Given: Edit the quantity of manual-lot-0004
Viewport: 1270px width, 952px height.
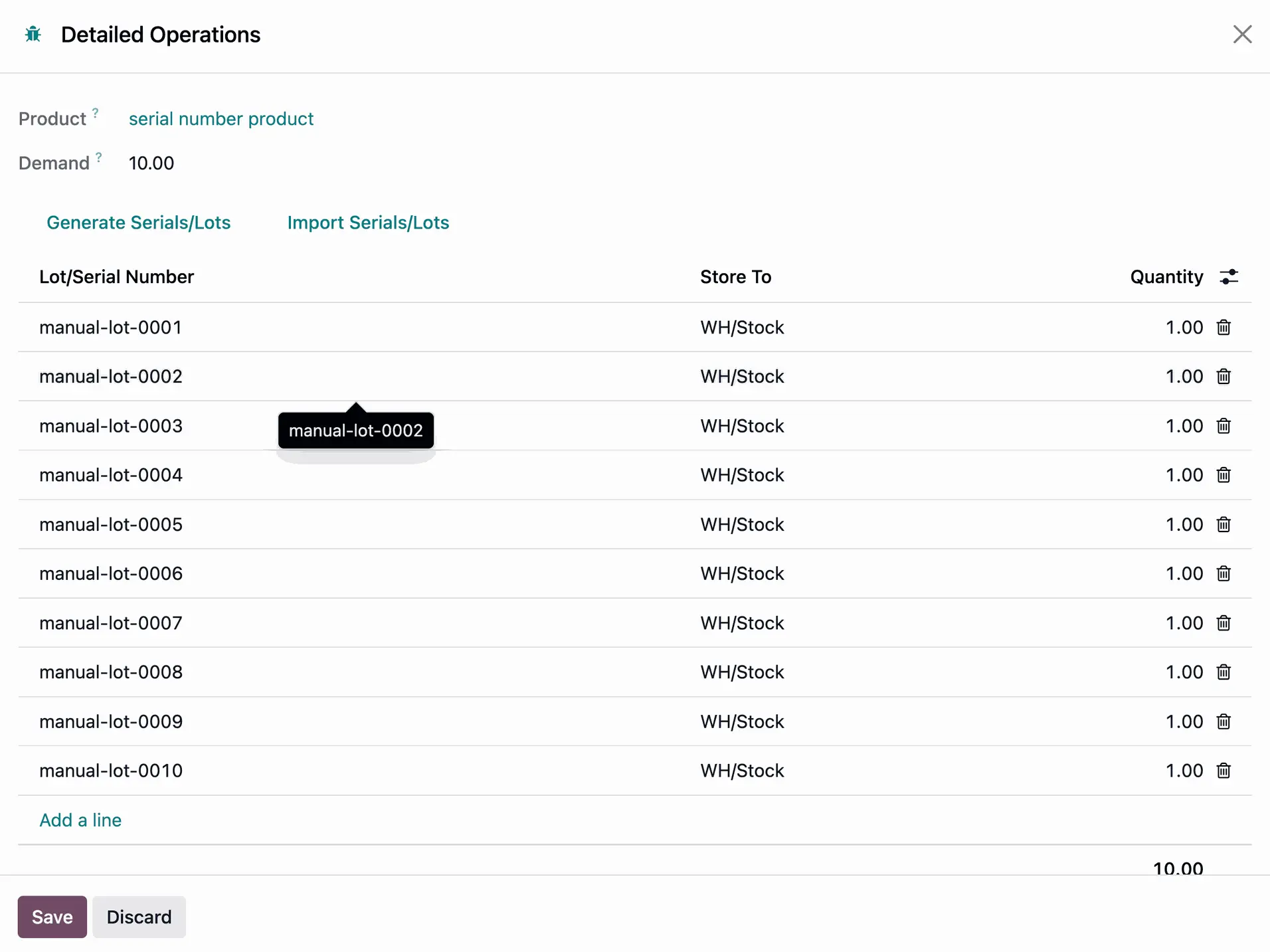Looking at the screenshot, I should [1184, 474].
